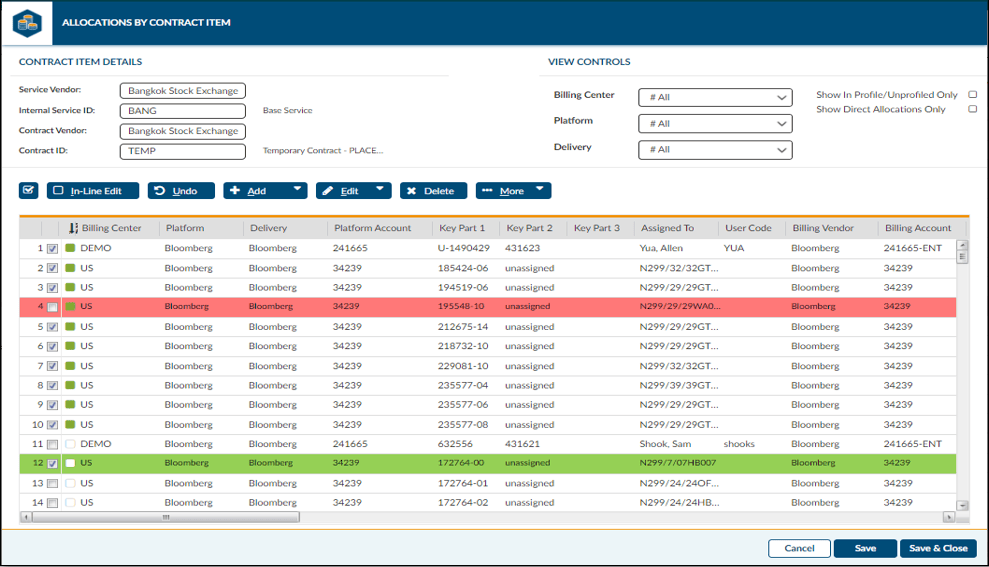989x567 pixels.
Task: Sort by Platform column header
Action: (185, 228)
